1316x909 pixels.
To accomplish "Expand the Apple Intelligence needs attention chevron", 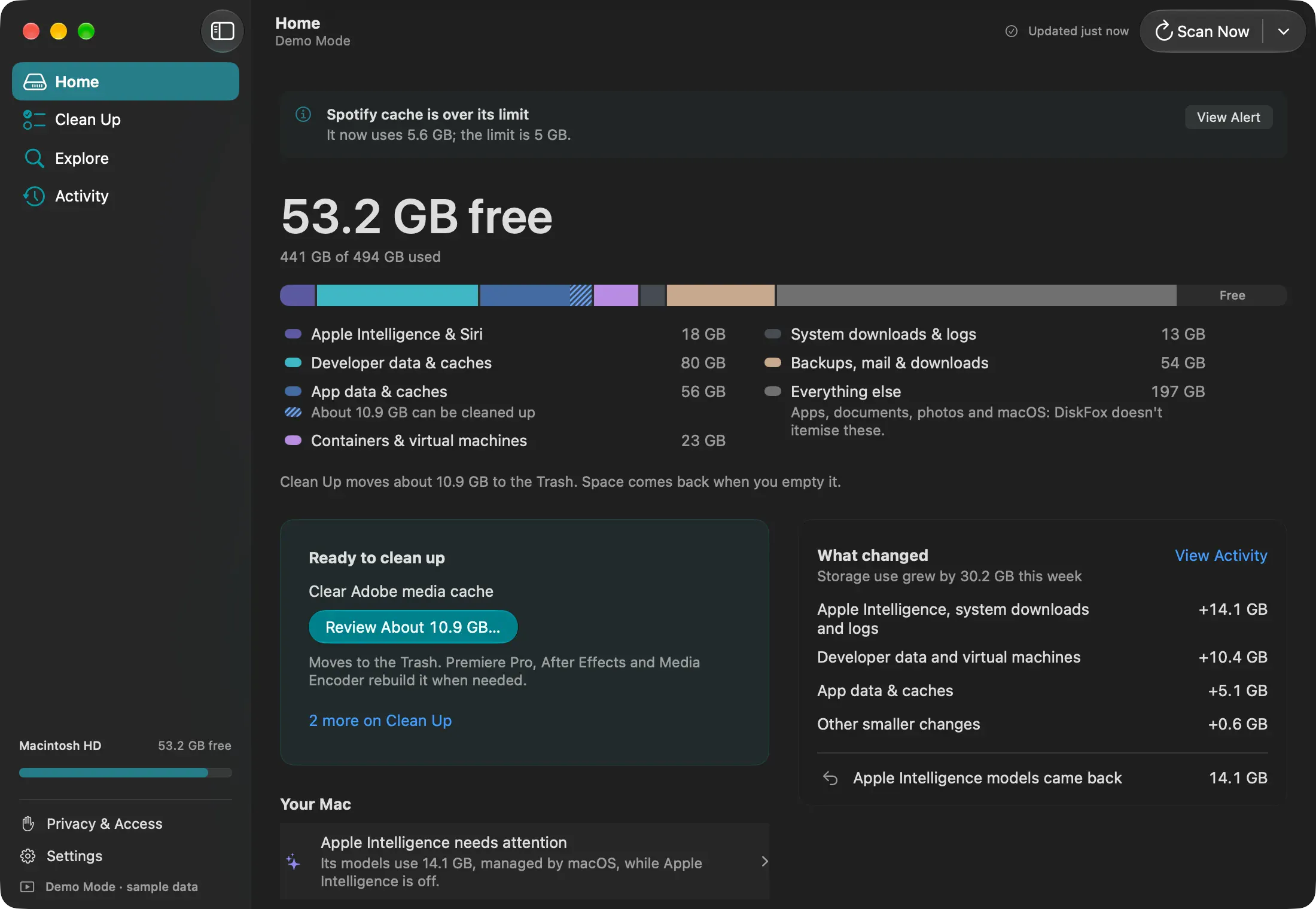I will pos(764,861).
